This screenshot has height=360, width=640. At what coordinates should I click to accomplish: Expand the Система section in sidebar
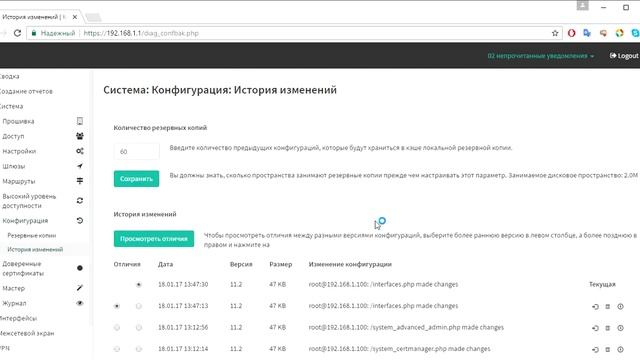(x=11, y=106)
